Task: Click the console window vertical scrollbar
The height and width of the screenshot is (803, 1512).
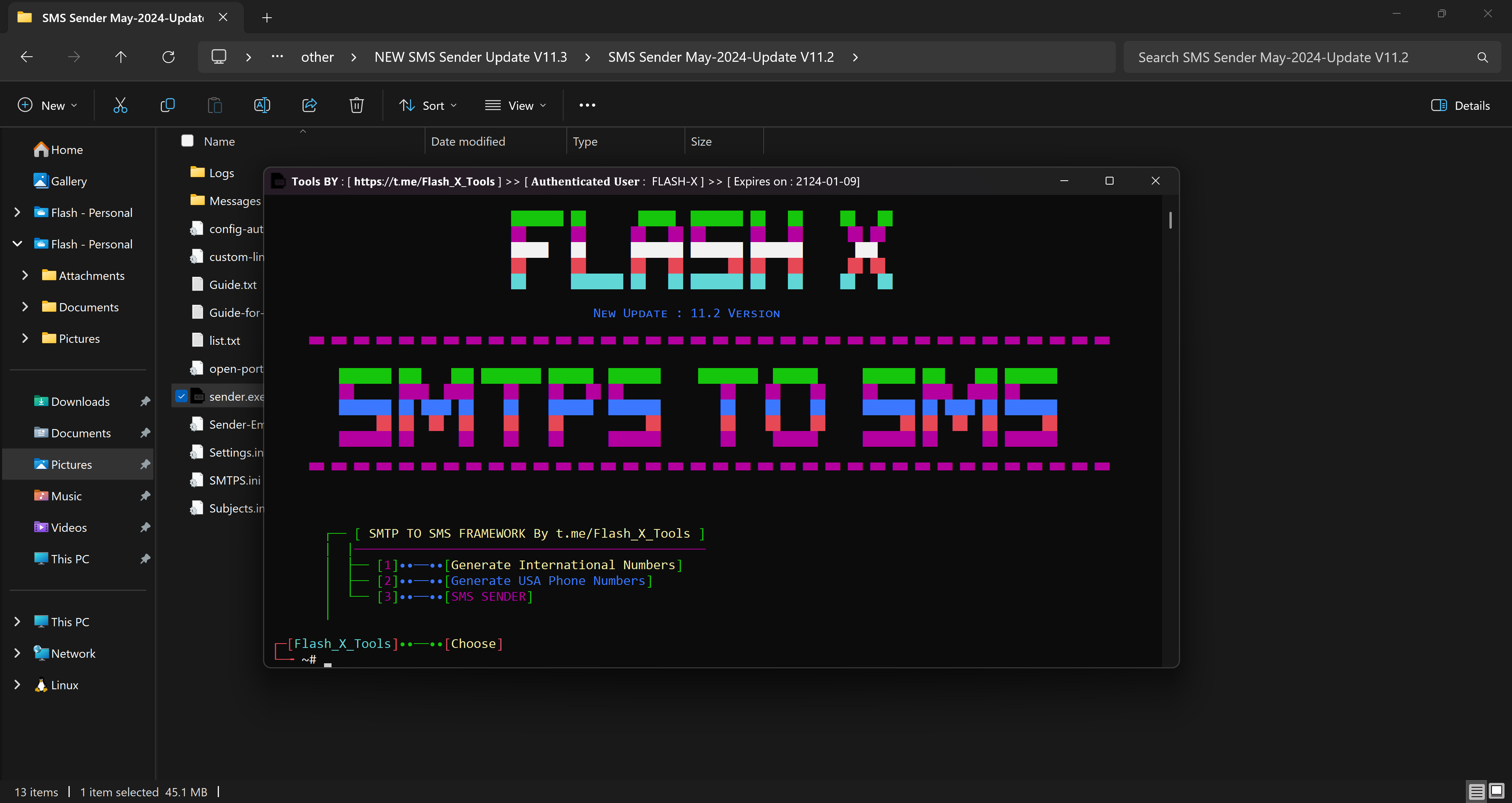Action: pyautogui.click(x=1170, y=221)
